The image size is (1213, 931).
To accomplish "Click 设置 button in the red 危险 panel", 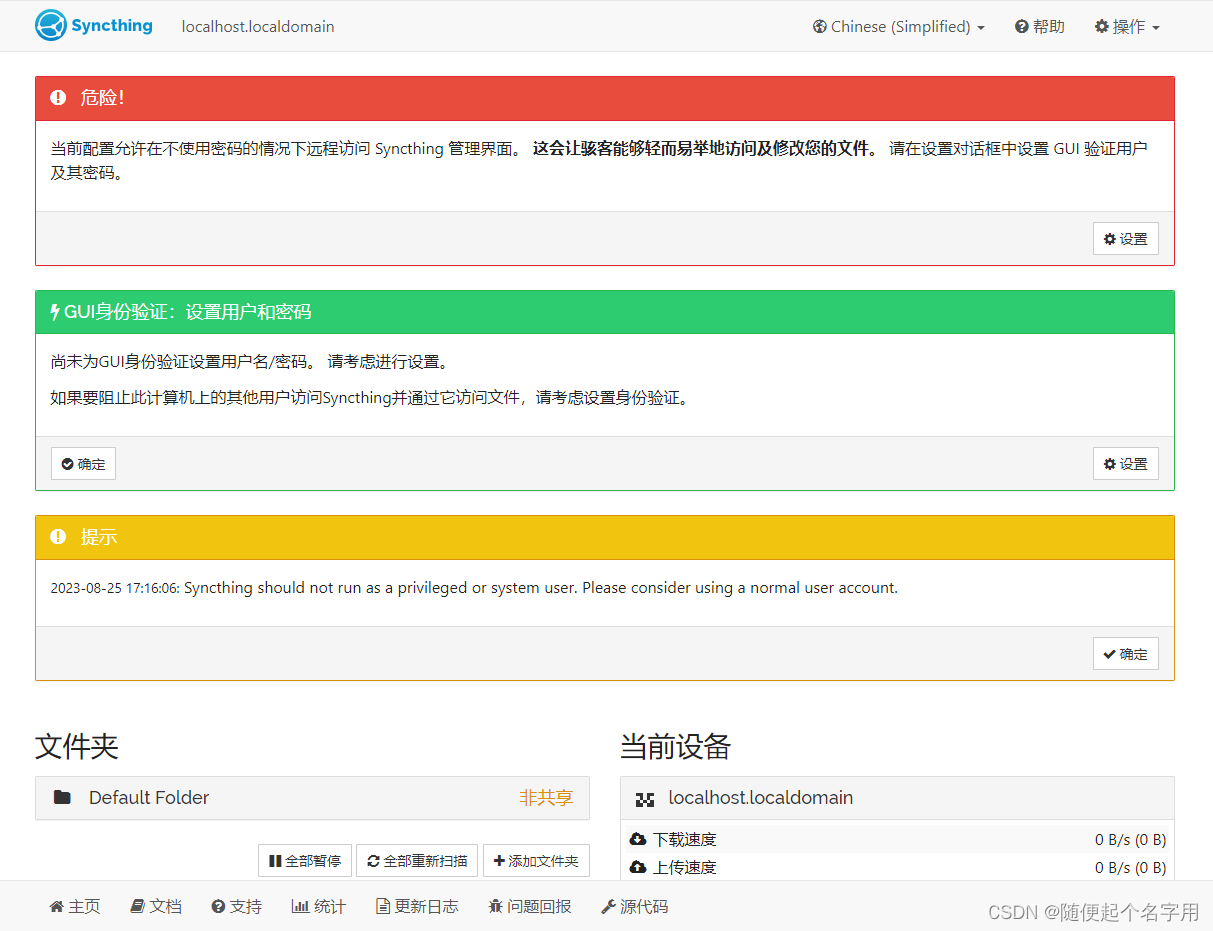I will coord(1125,239).
